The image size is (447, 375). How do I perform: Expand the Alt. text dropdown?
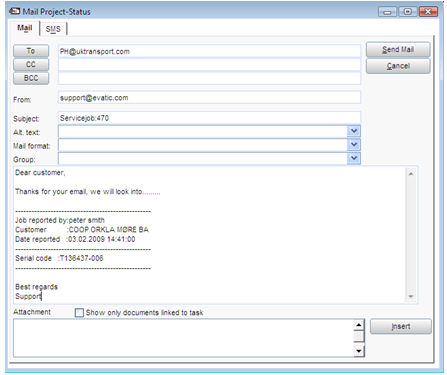click(354, 131)
